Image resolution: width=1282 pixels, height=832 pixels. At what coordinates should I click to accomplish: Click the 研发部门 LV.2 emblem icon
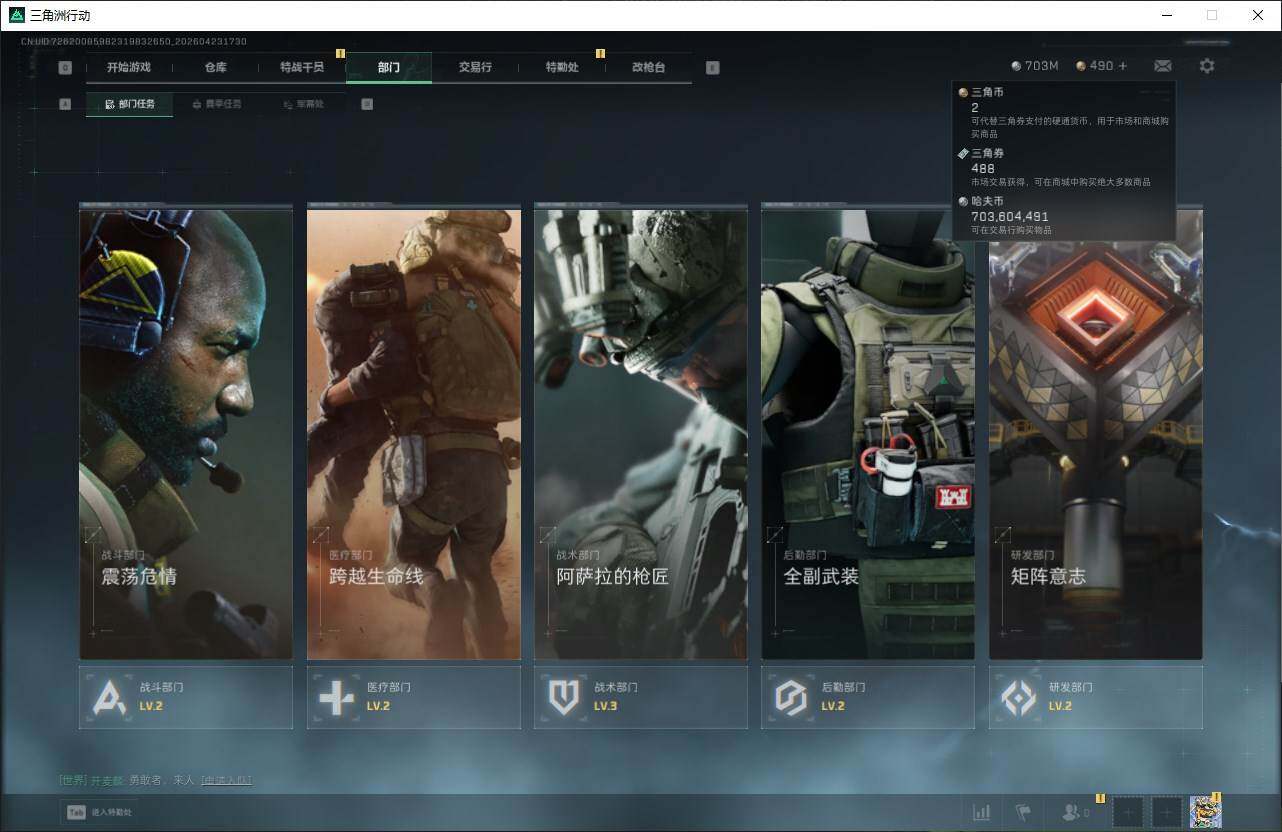pos(1018,697)
